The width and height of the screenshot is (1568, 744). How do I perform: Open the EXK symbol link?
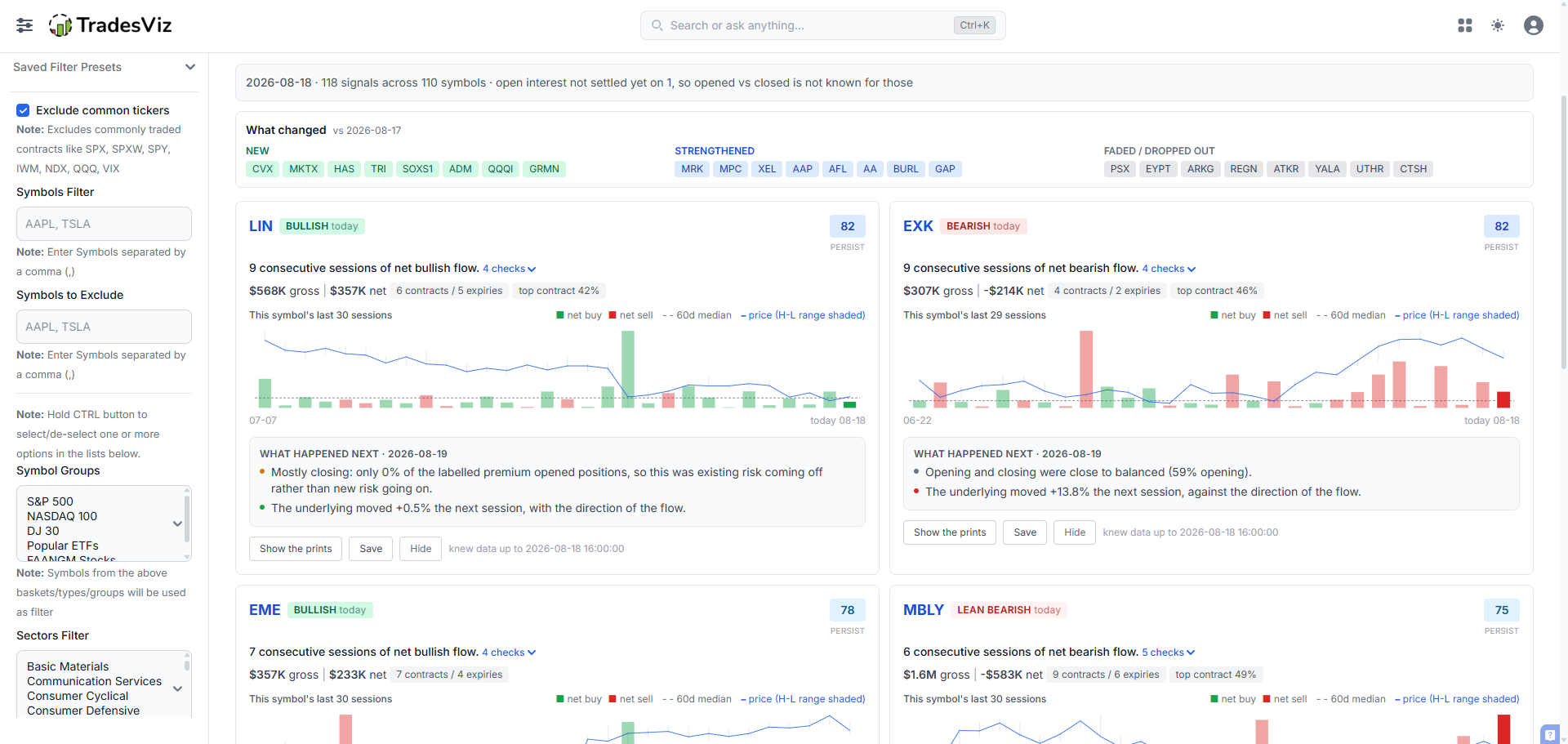(918, 226)
